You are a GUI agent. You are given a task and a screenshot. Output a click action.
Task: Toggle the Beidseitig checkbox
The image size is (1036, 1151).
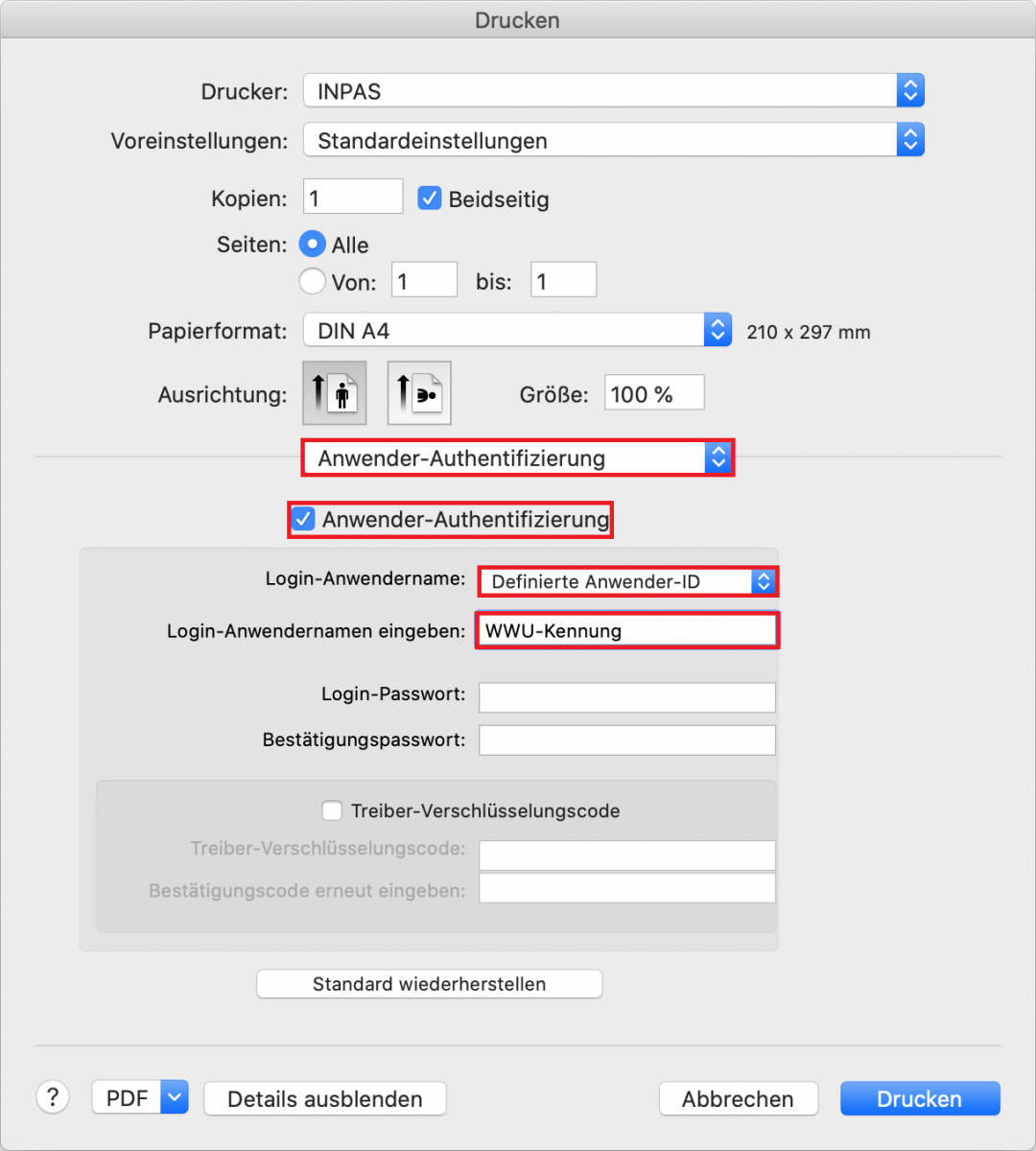429,199
